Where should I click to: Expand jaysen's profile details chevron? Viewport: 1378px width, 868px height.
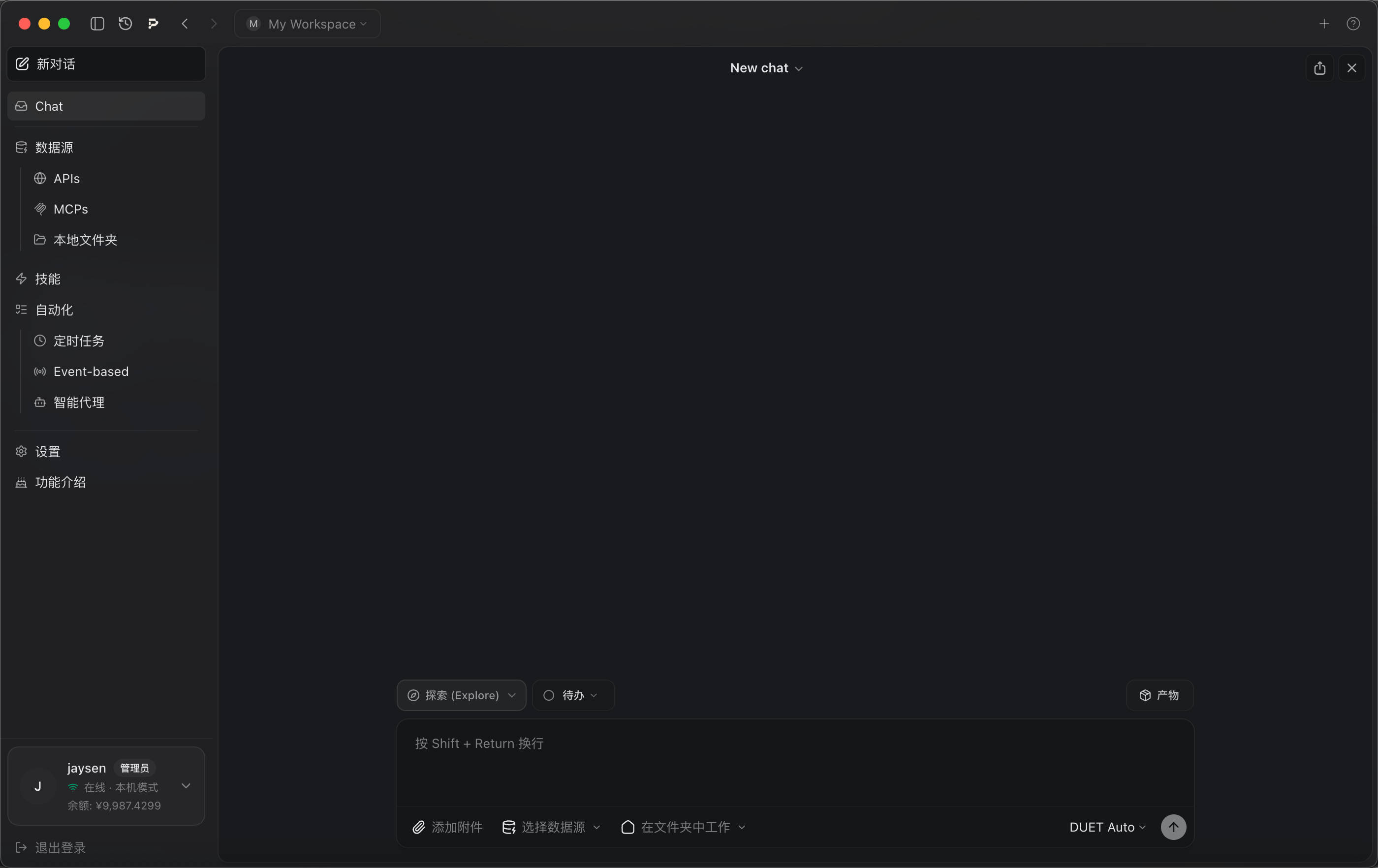click(x=186, y=786)
